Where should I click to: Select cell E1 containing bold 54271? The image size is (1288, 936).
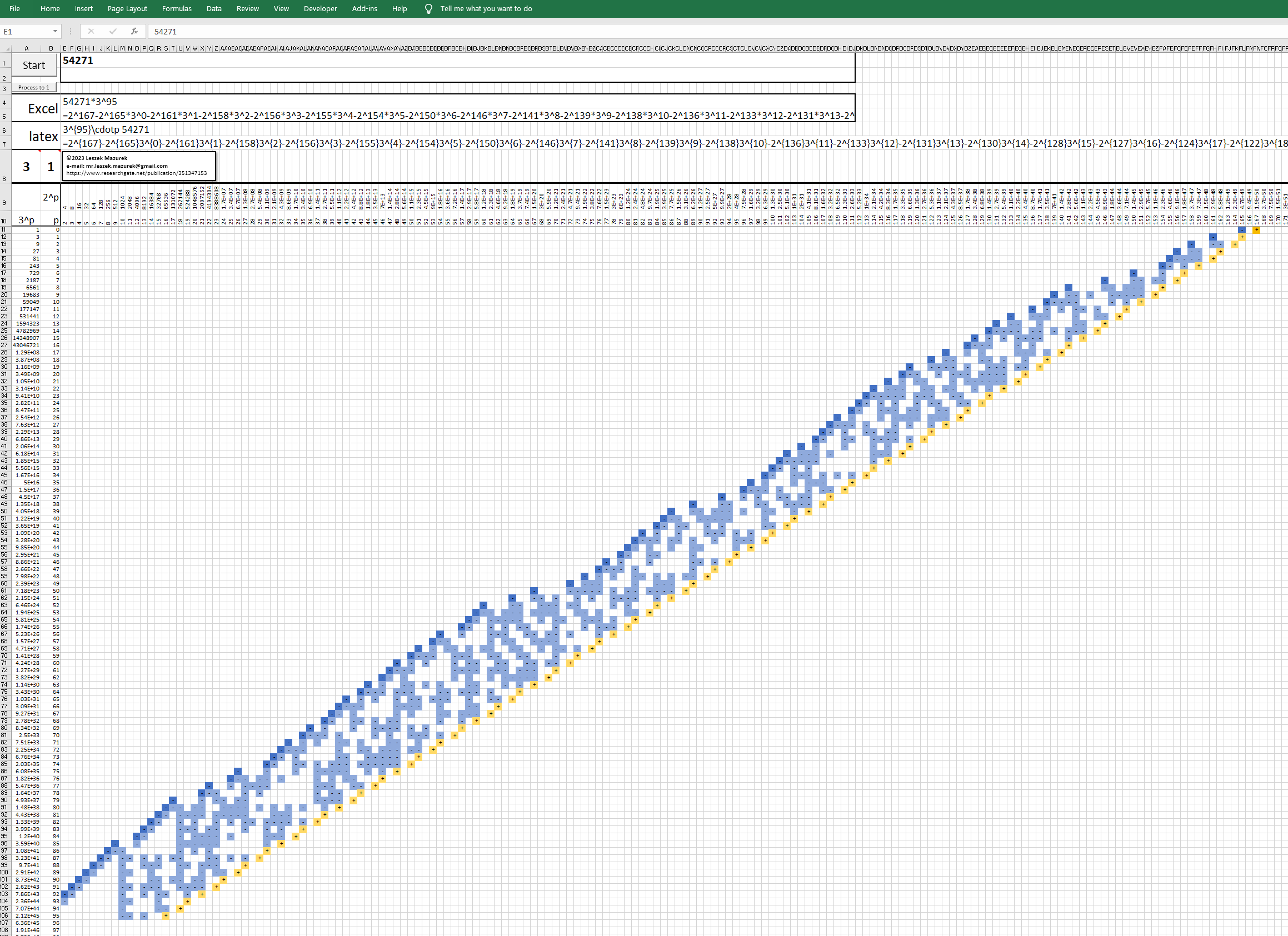coord(458,61)
